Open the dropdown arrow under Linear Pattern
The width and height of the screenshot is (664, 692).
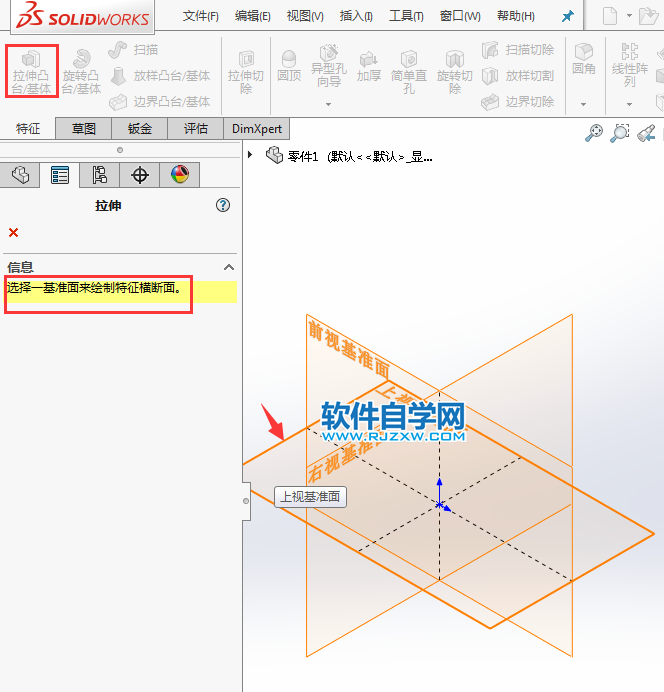click(629, 104)
